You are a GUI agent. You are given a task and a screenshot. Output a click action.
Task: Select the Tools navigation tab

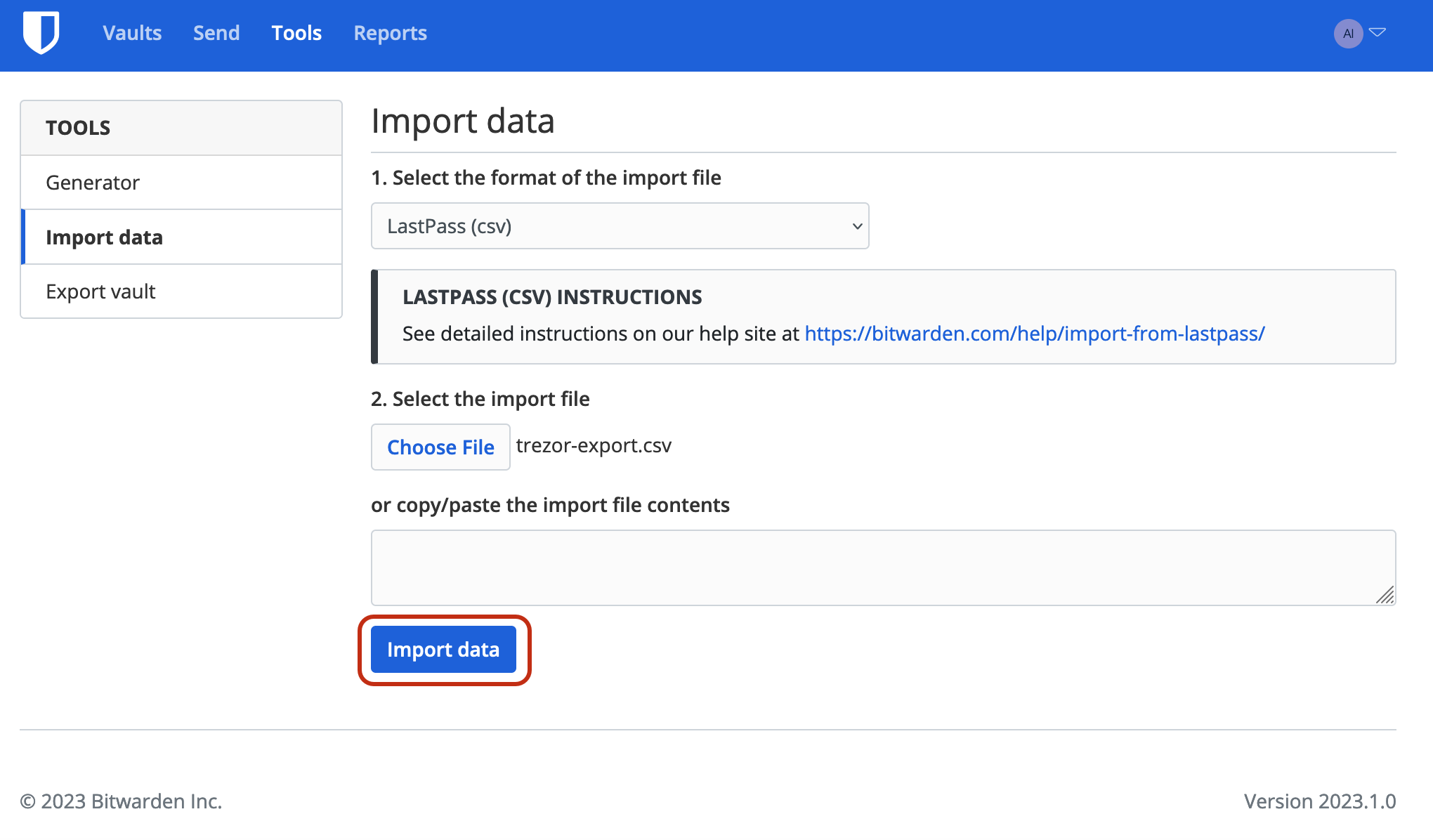click(296, 33)
